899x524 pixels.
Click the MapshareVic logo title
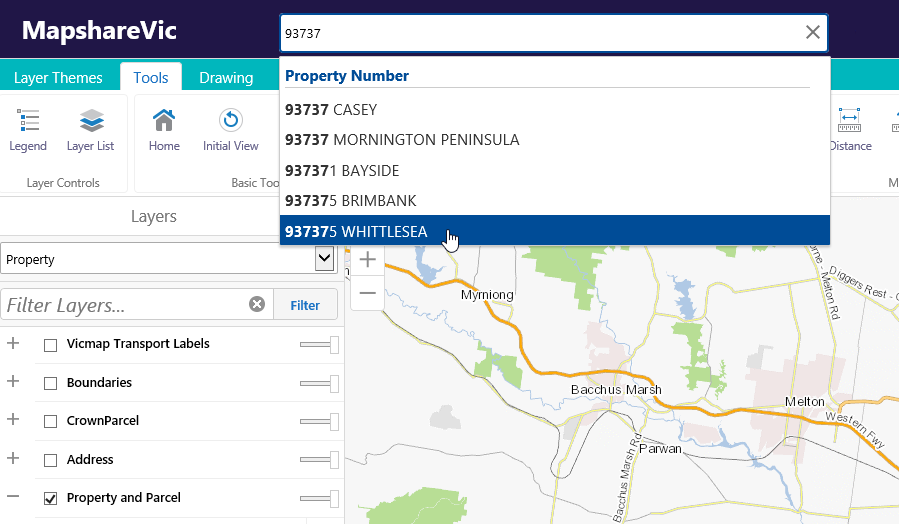click(99, 30)
